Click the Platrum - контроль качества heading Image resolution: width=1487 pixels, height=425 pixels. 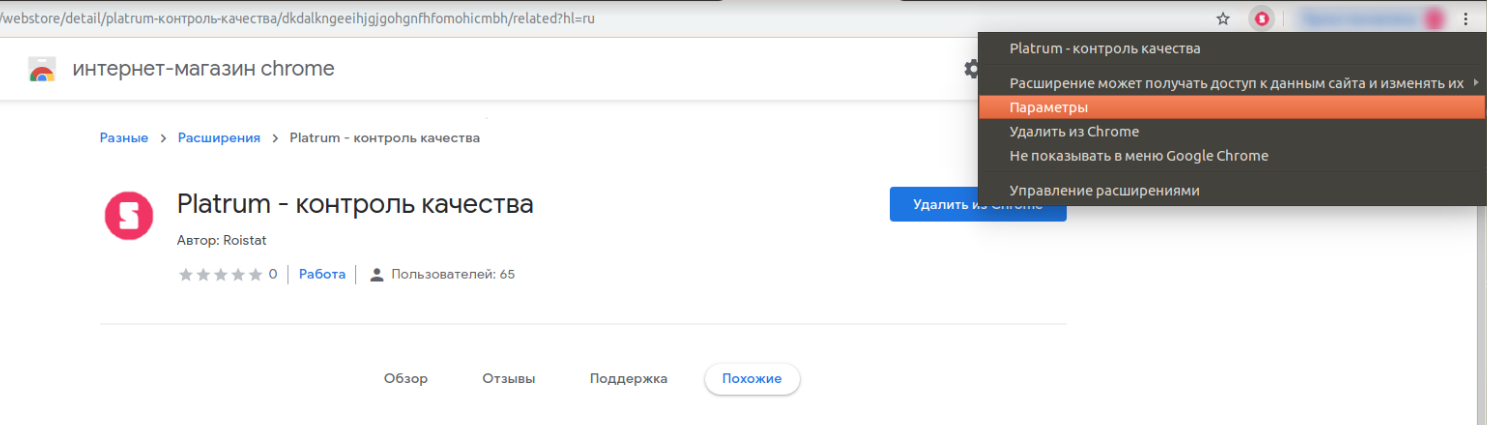[355, 204]
